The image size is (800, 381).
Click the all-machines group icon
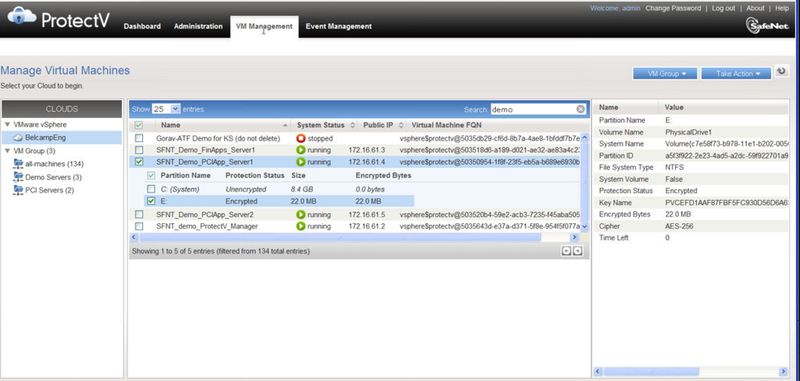18,164
